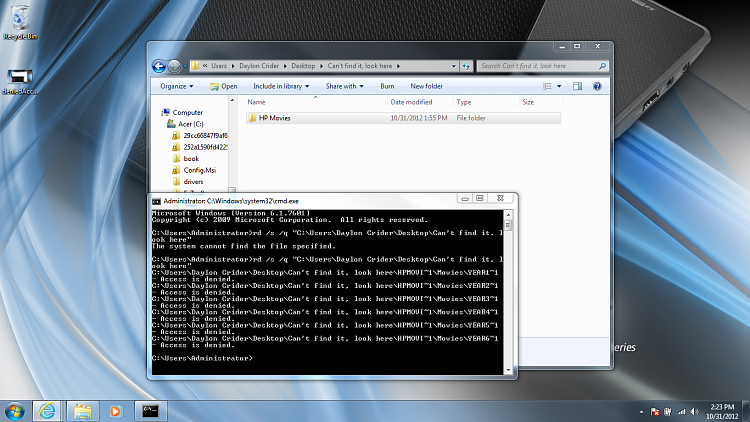Open the Include in library menu
This screenshot has height=422, width=750.
click(281, 86)
